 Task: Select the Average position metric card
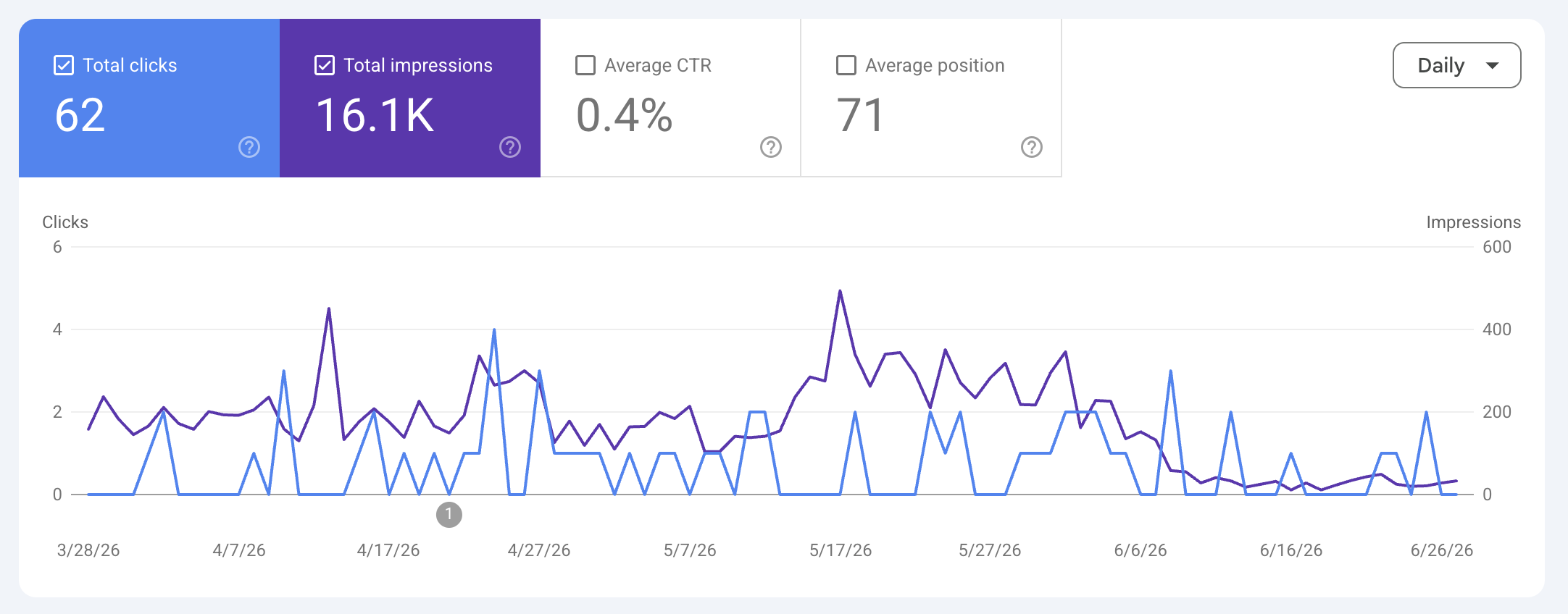click(931, 98)
